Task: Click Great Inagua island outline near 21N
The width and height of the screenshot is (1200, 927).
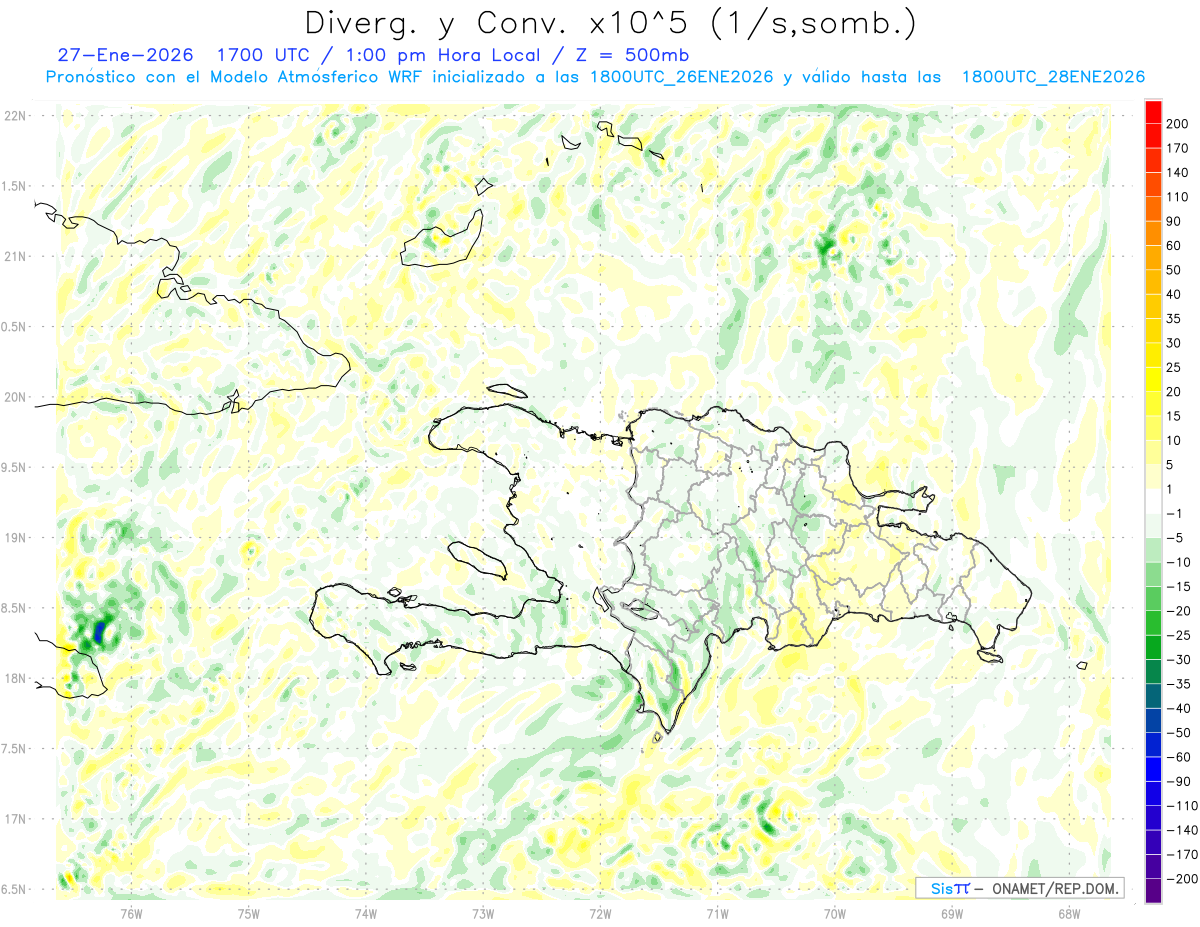Action: pyautogui.click(x=441, y=239)
